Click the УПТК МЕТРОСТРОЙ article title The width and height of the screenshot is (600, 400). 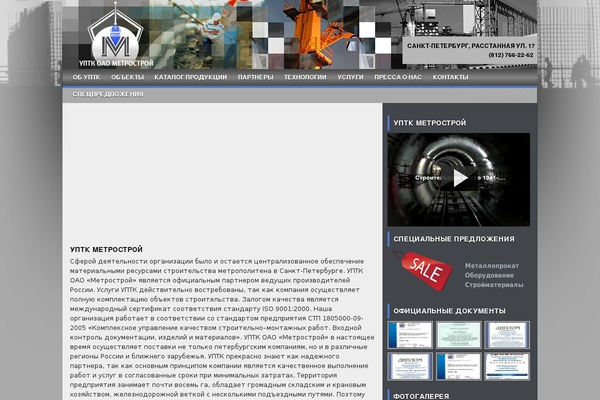click(106, 250)
